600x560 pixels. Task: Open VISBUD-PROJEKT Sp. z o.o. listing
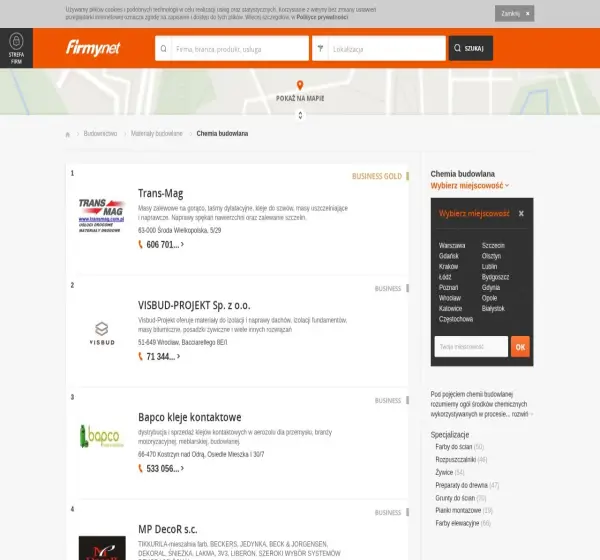pyautogui.click(x=194, y=305)
